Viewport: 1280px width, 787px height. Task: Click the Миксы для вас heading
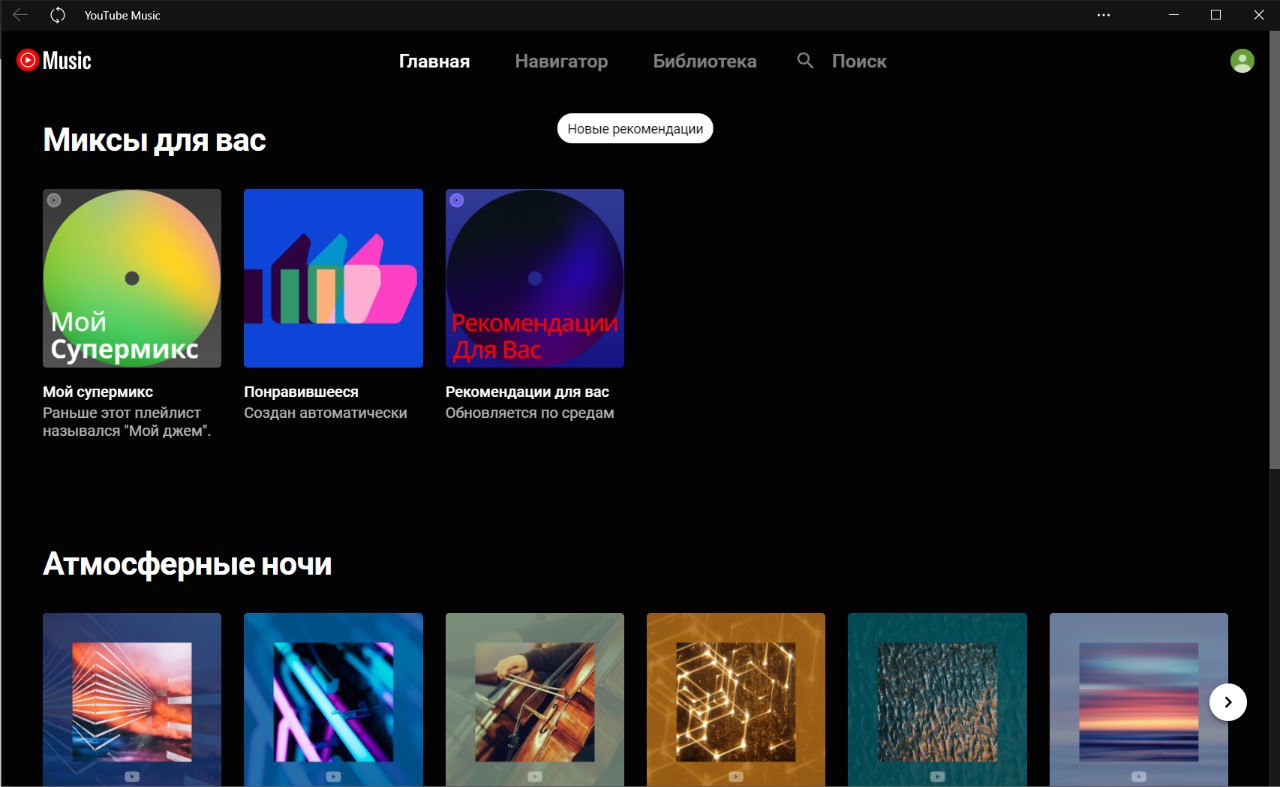click(154, 140)
